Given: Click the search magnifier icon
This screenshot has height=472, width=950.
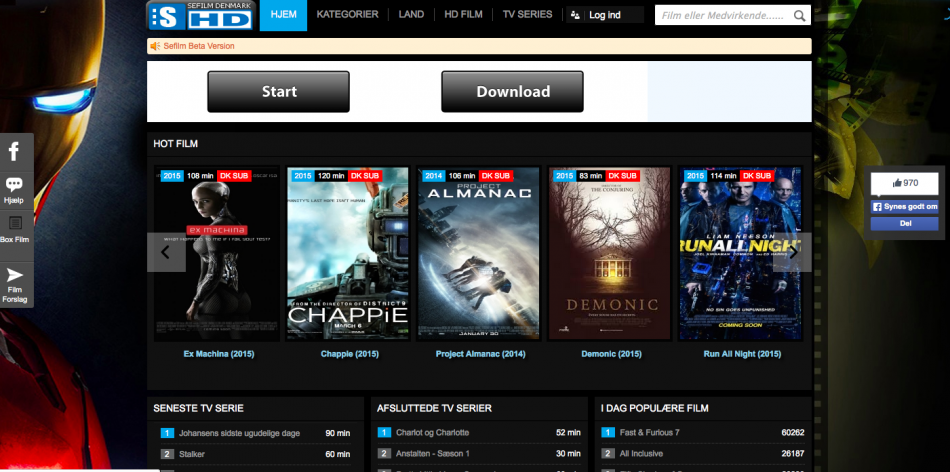Looking at the screenshot, I should (x=800, y=16).
